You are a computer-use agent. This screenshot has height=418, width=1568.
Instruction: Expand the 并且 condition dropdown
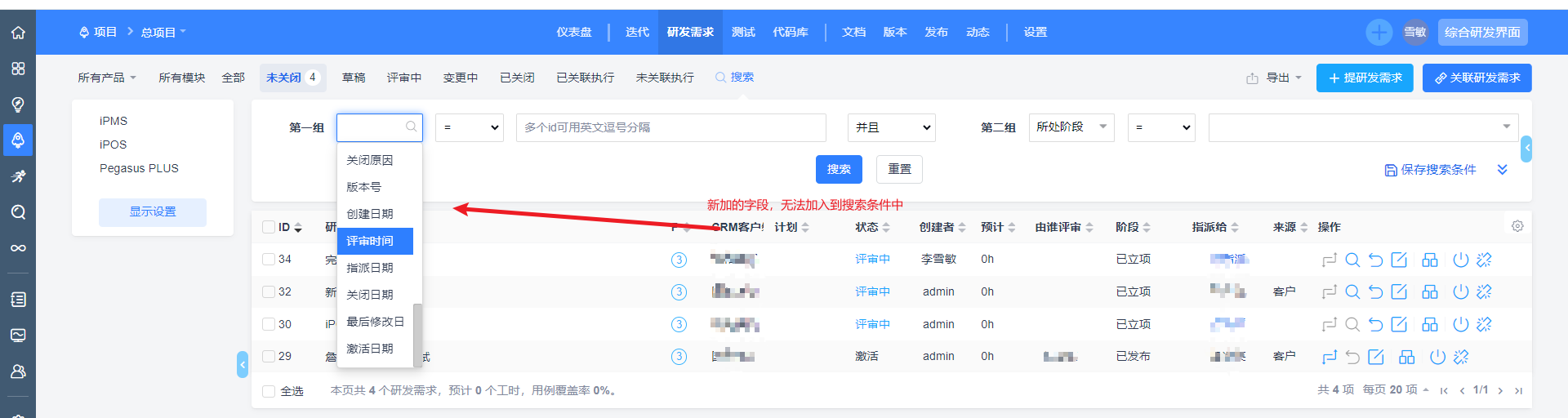click(x=891, y=128)
